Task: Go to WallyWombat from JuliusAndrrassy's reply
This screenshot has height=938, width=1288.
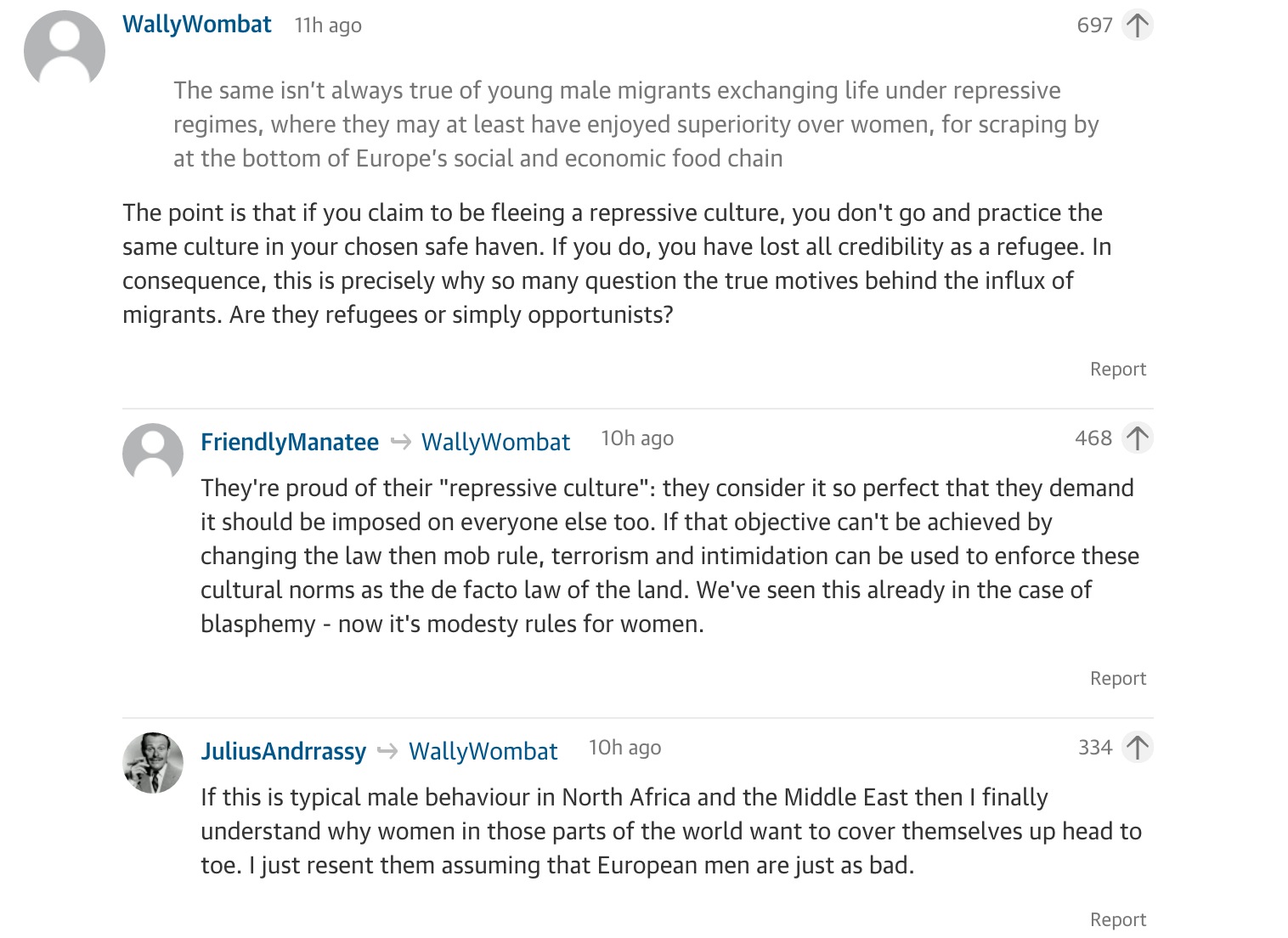Action: point(483,751)
